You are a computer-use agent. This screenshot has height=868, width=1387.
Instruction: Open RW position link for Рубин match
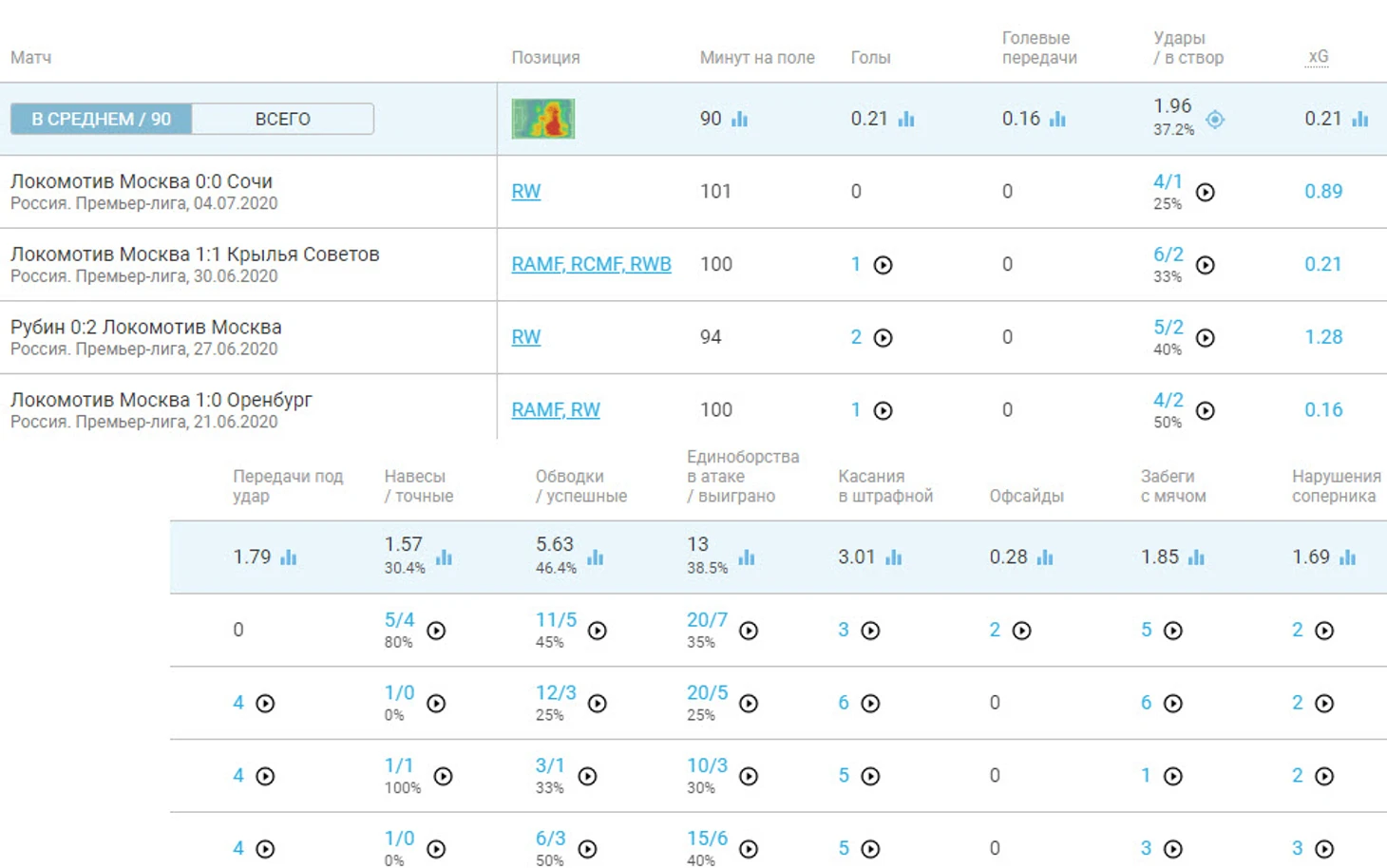(x=525, y=336)
